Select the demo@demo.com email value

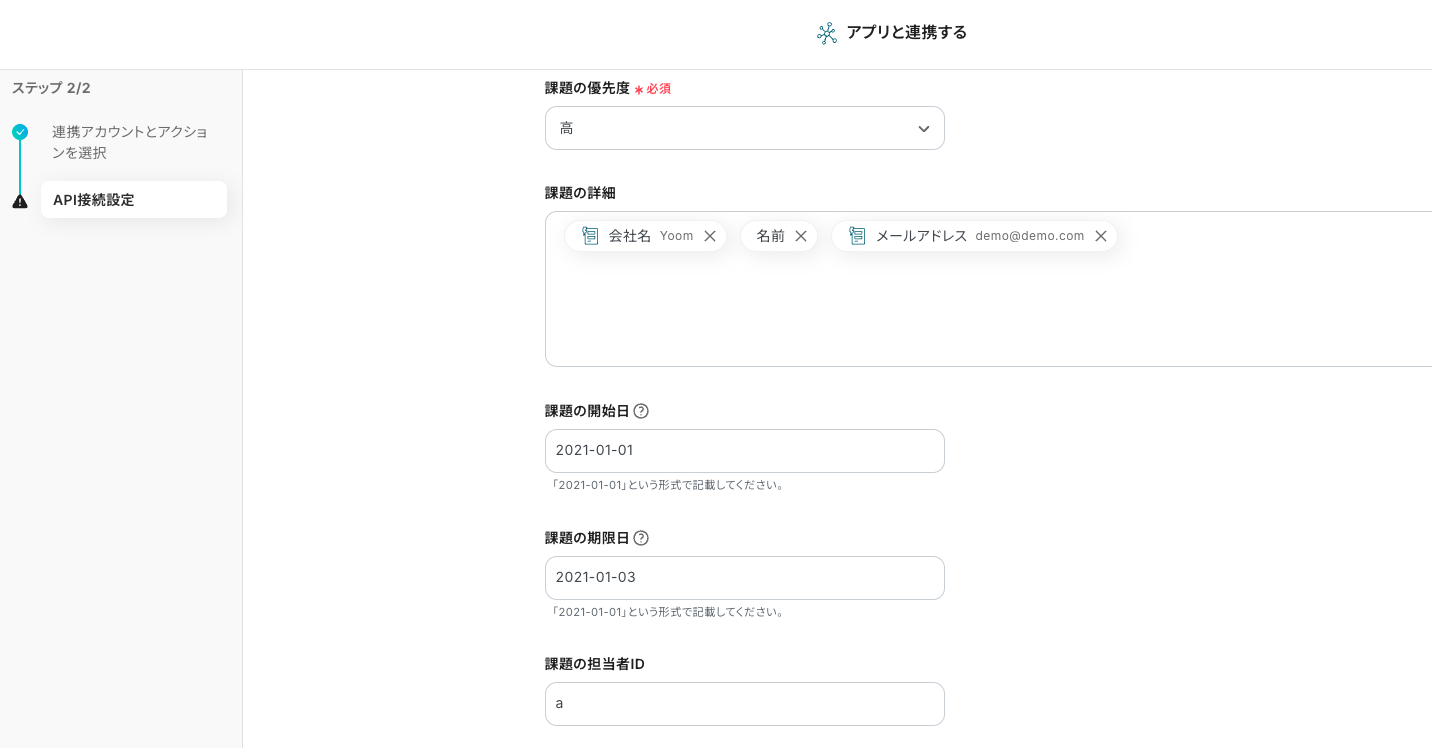coord(1029,236)
